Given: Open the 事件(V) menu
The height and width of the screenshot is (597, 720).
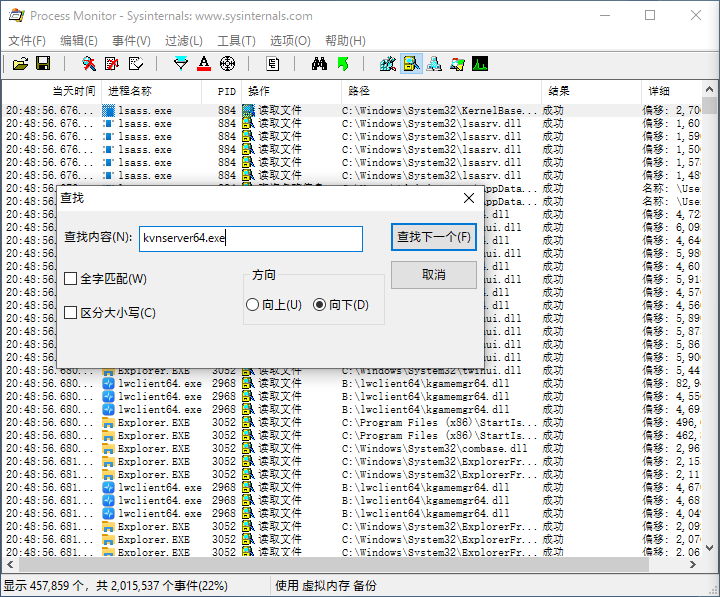Looking at the screenshot, I should coord(131,41).
